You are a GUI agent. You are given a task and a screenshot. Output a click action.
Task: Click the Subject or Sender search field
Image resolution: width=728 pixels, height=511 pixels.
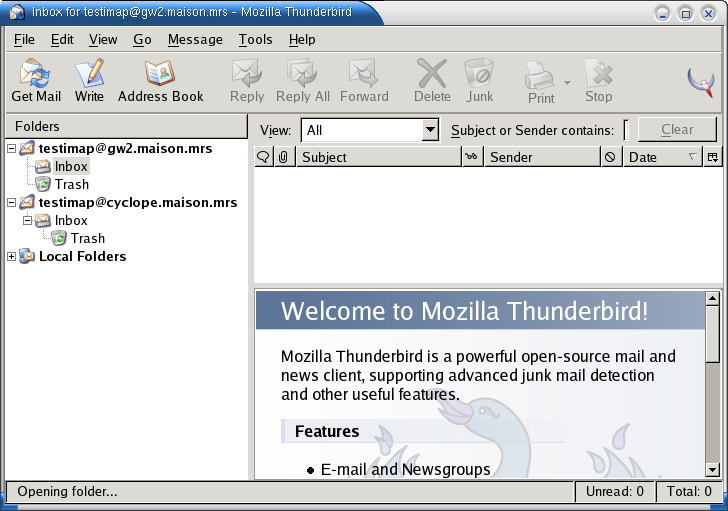(626, 130)
